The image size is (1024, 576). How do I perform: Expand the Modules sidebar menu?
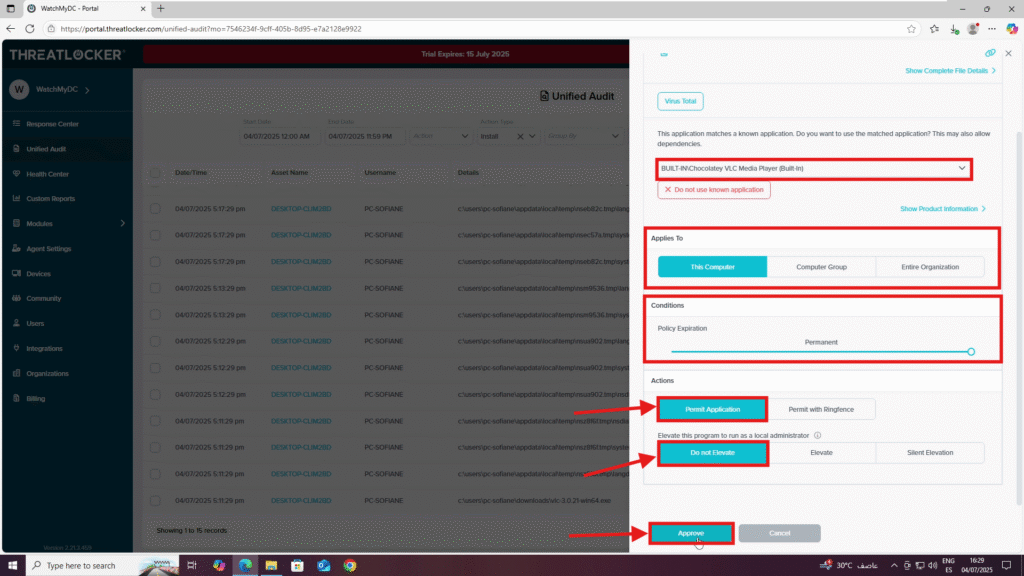(x=122, y=223)
